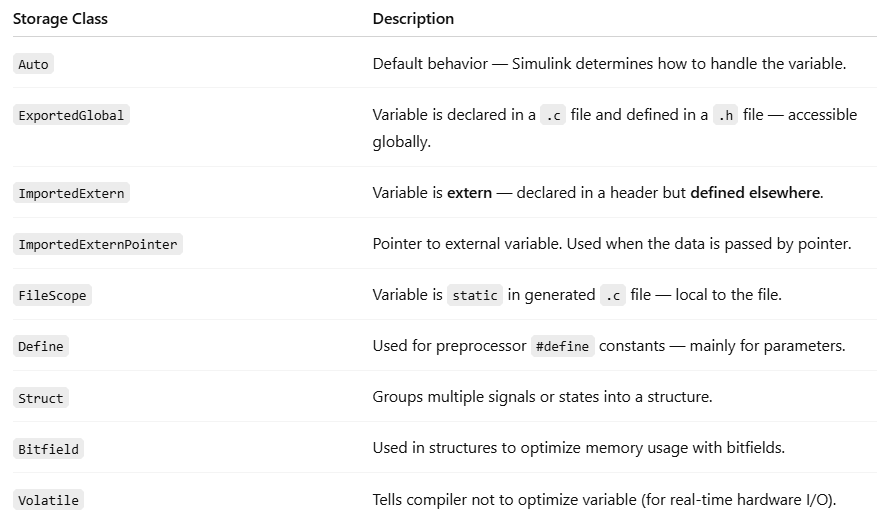
Task: Click the Description column header
Action: point(413,19)
